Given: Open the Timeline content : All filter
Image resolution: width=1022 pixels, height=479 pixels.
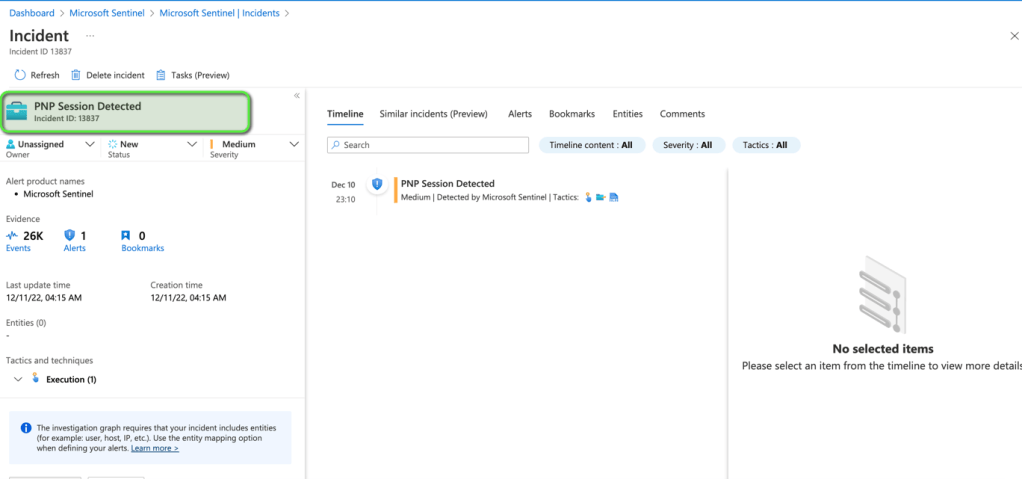Looking at the screenshot, I should [x=592, y=145].
